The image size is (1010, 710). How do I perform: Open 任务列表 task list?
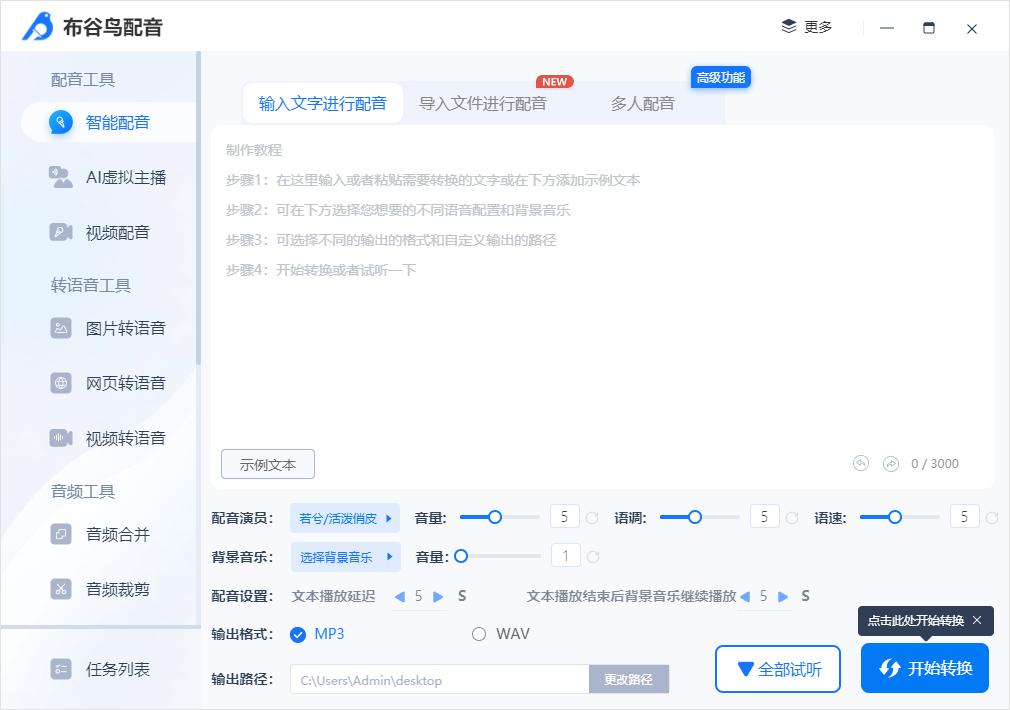[x=100, y=669]
